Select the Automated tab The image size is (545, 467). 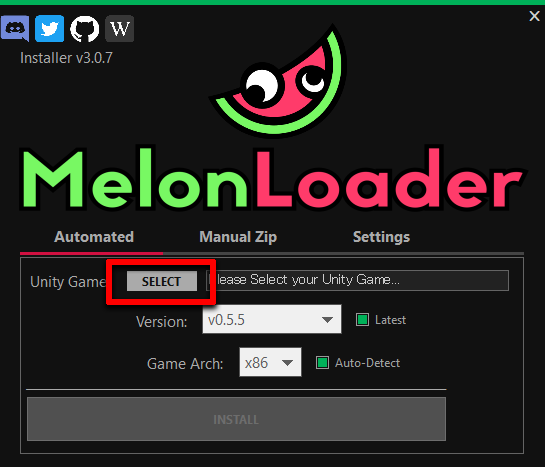94,237
